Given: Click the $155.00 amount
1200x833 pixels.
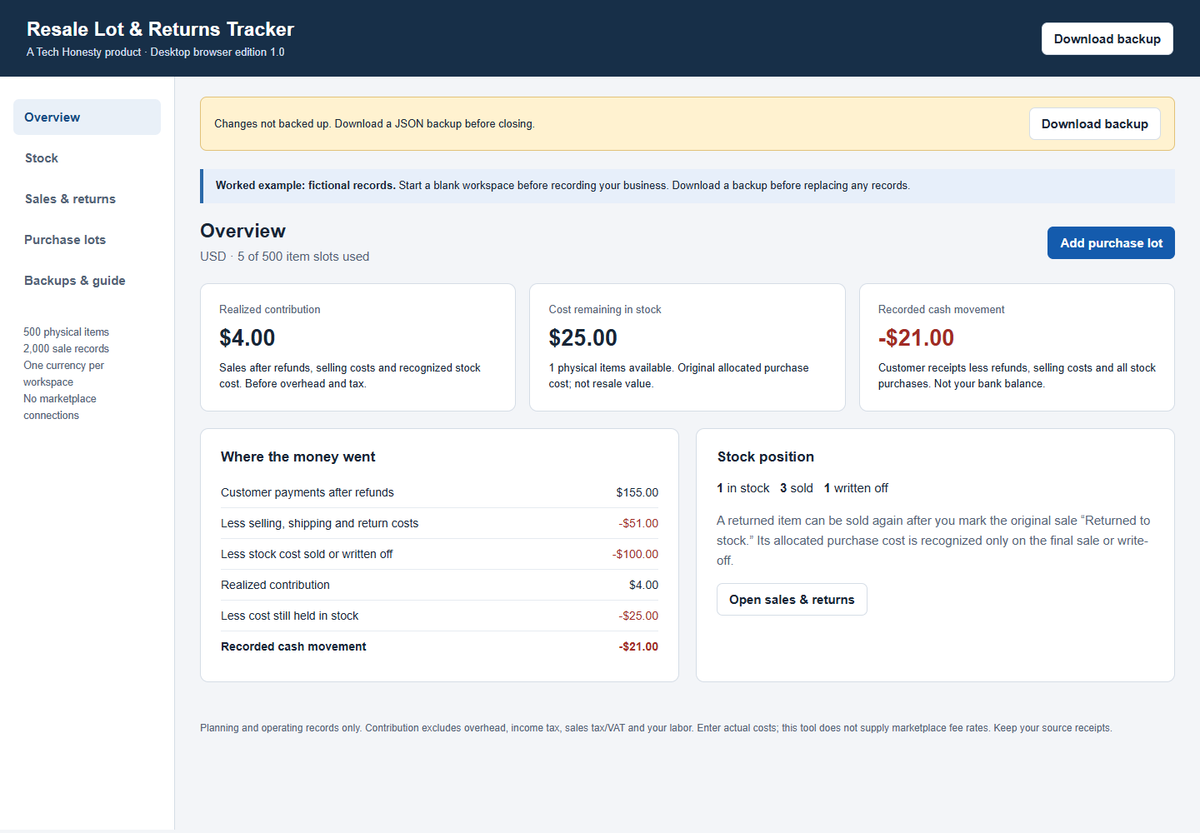Looking at the screenshot, I should click(x=637, y=492).
